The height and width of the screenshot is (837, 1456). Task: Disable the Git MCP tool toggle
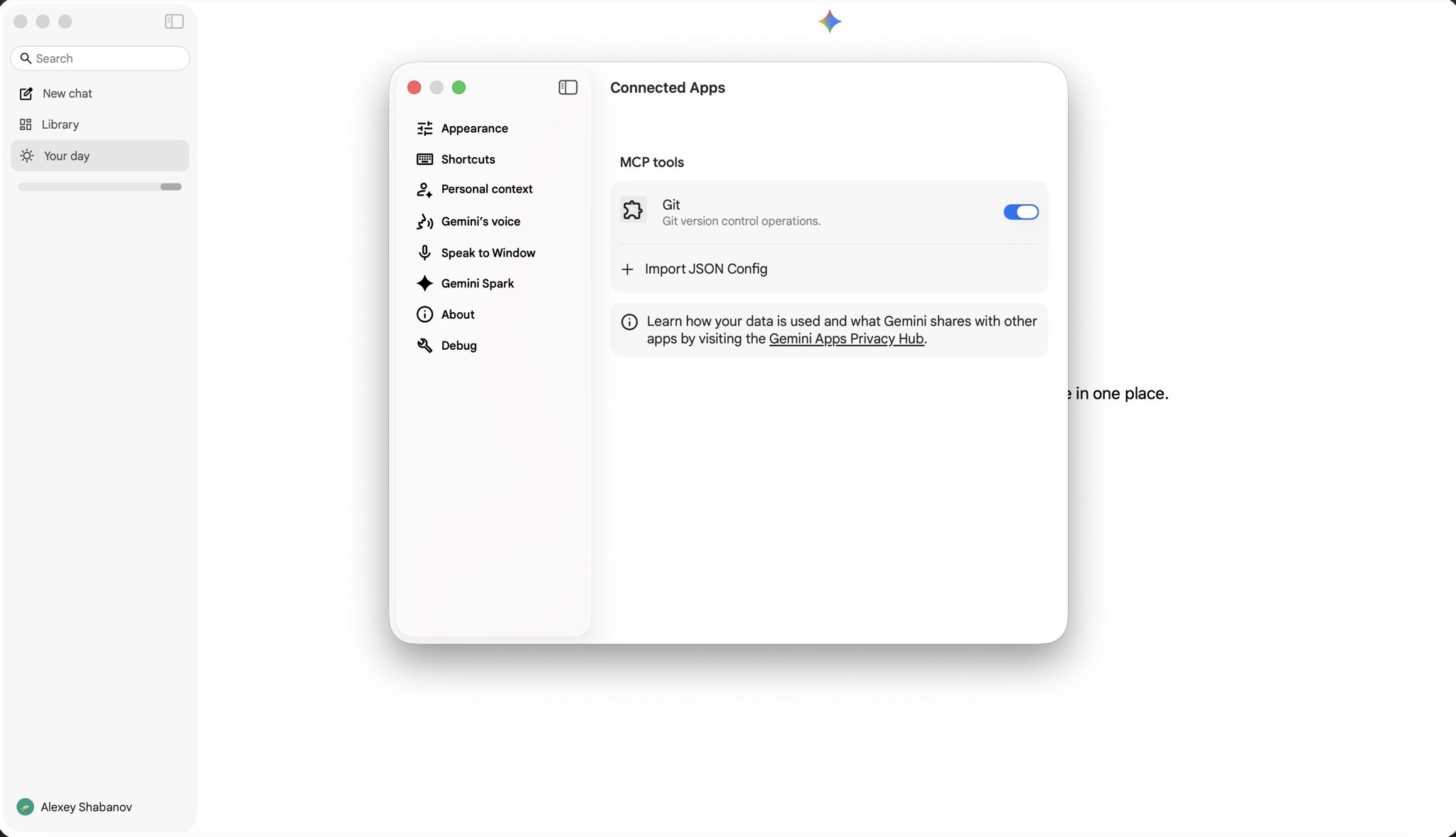click(1021, 212)
